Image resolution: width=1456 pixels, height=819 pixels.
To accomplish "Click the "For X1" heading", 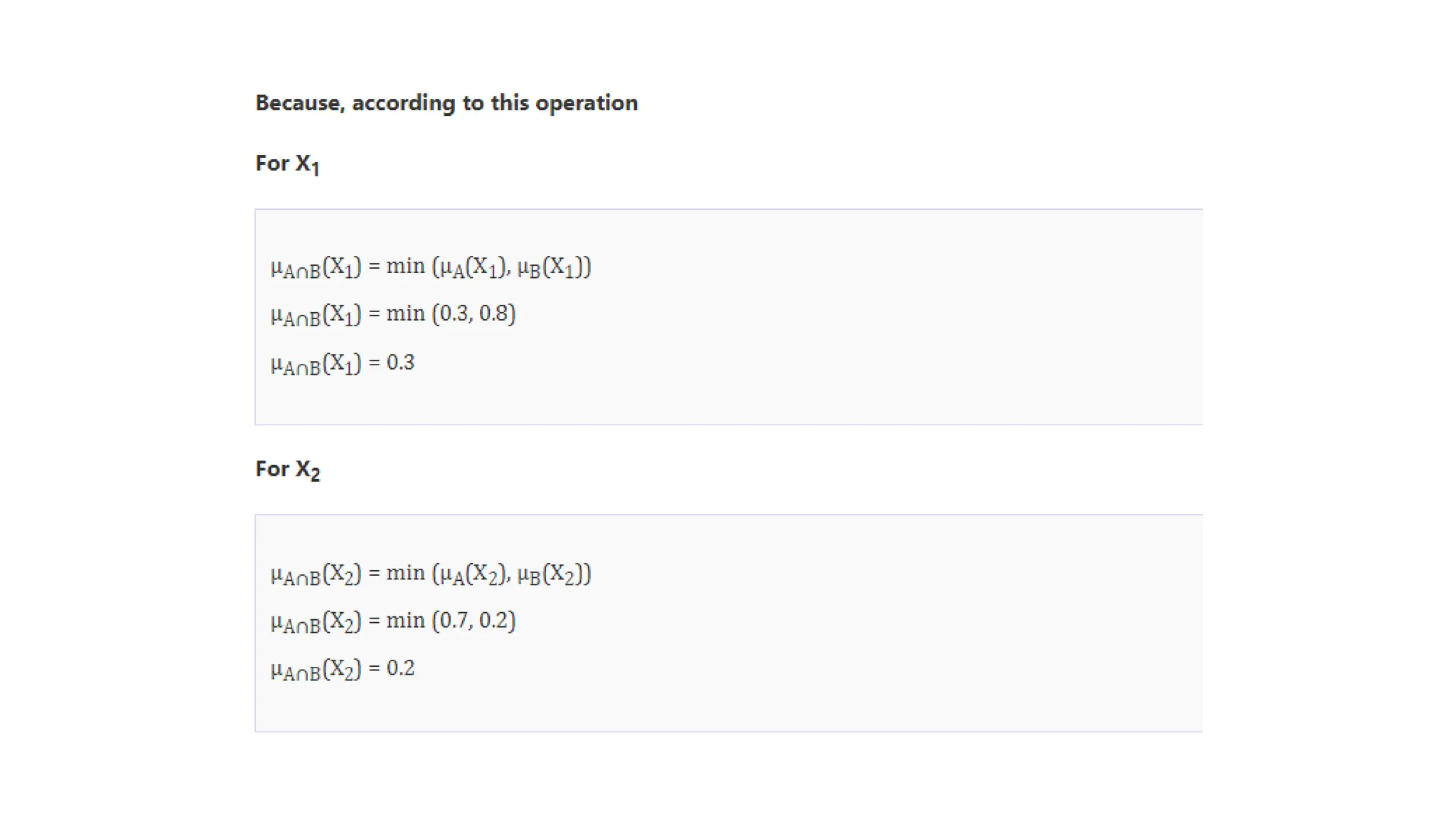I will click(x=287, y=164).
